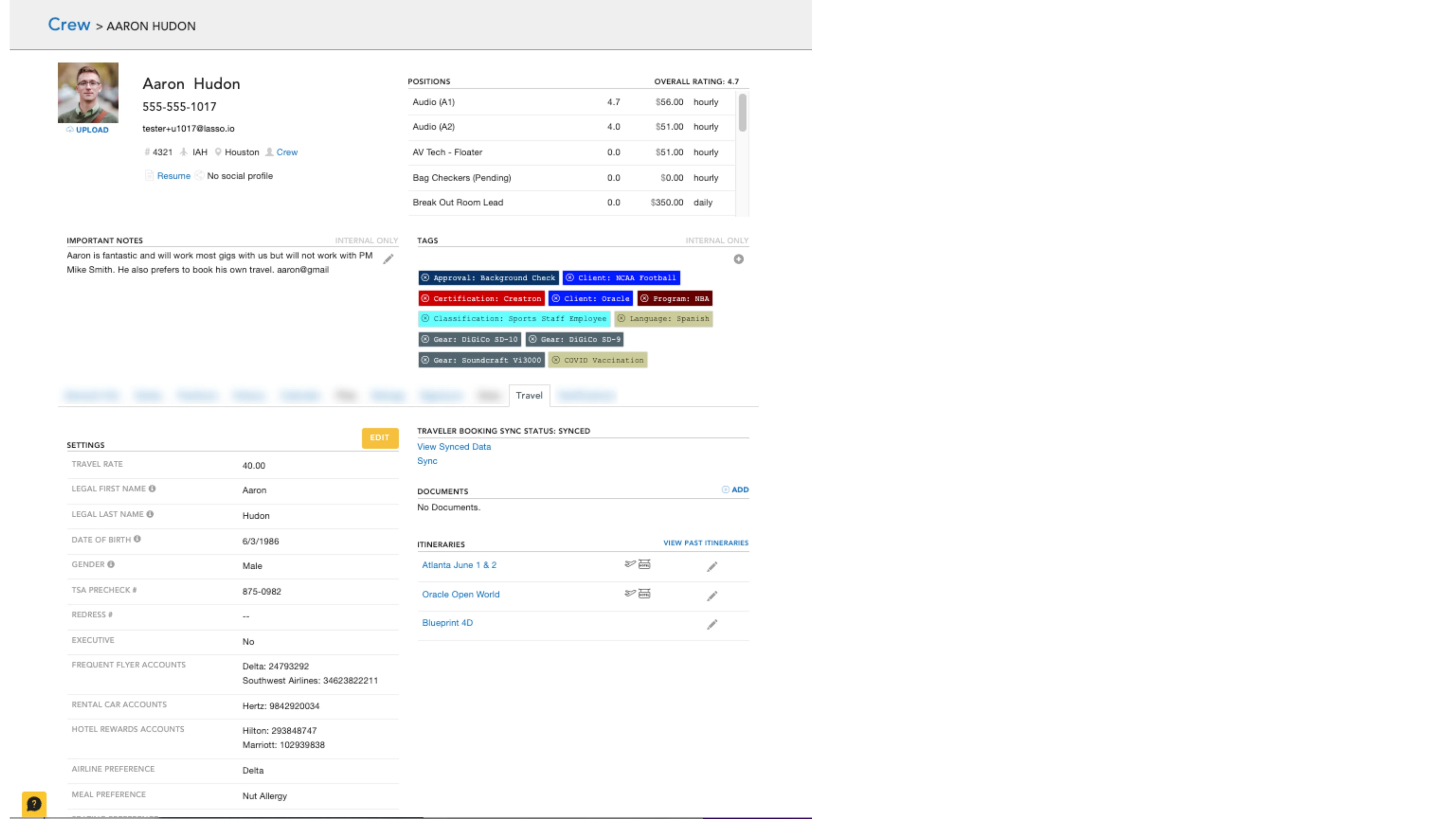Remove the Client: Oracle tag
Screen dimensions: 1456x819
556,299
